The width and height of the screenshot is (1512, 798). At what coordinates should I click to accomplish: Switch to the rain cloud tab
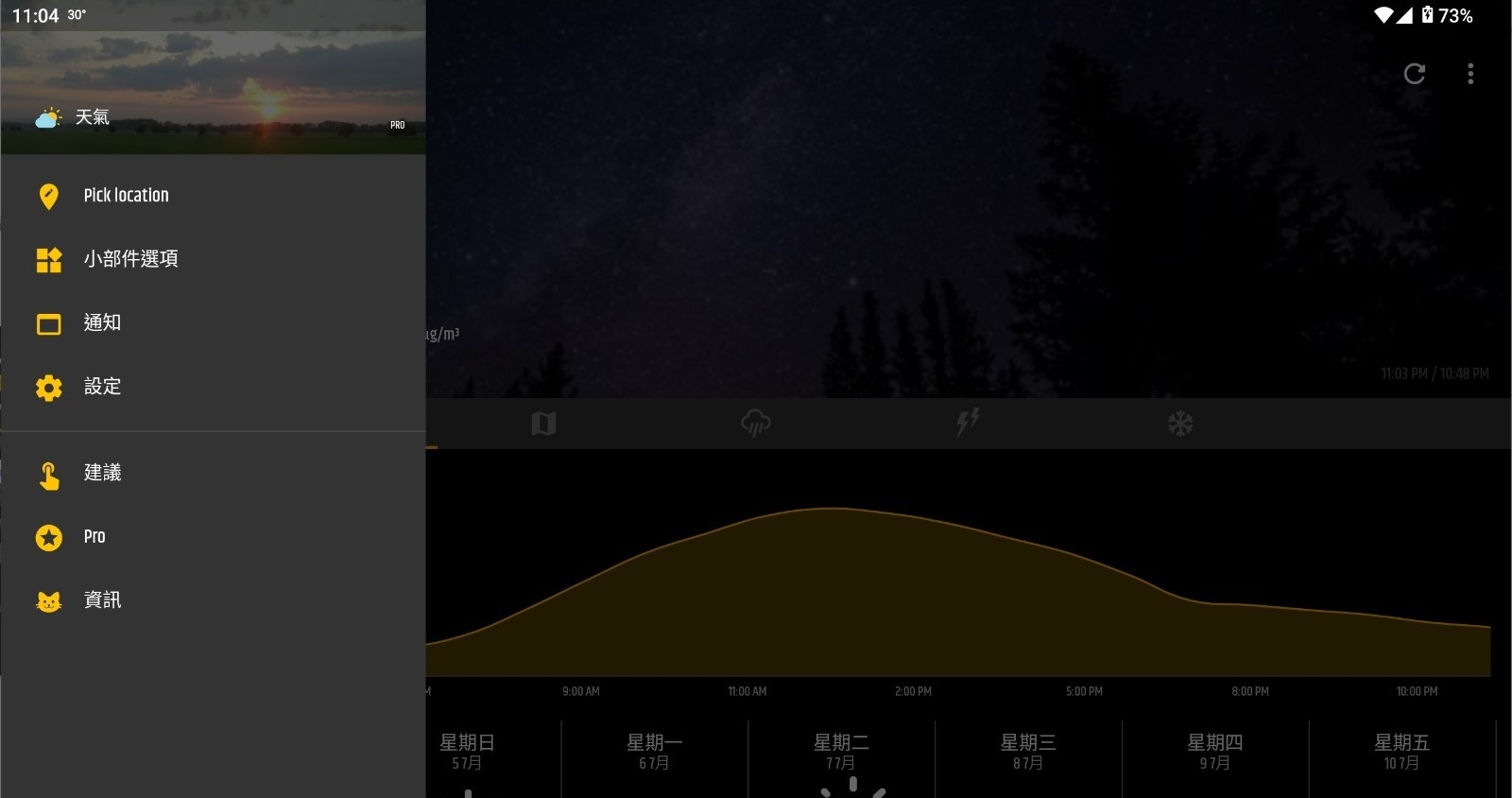tap(756, 423)
